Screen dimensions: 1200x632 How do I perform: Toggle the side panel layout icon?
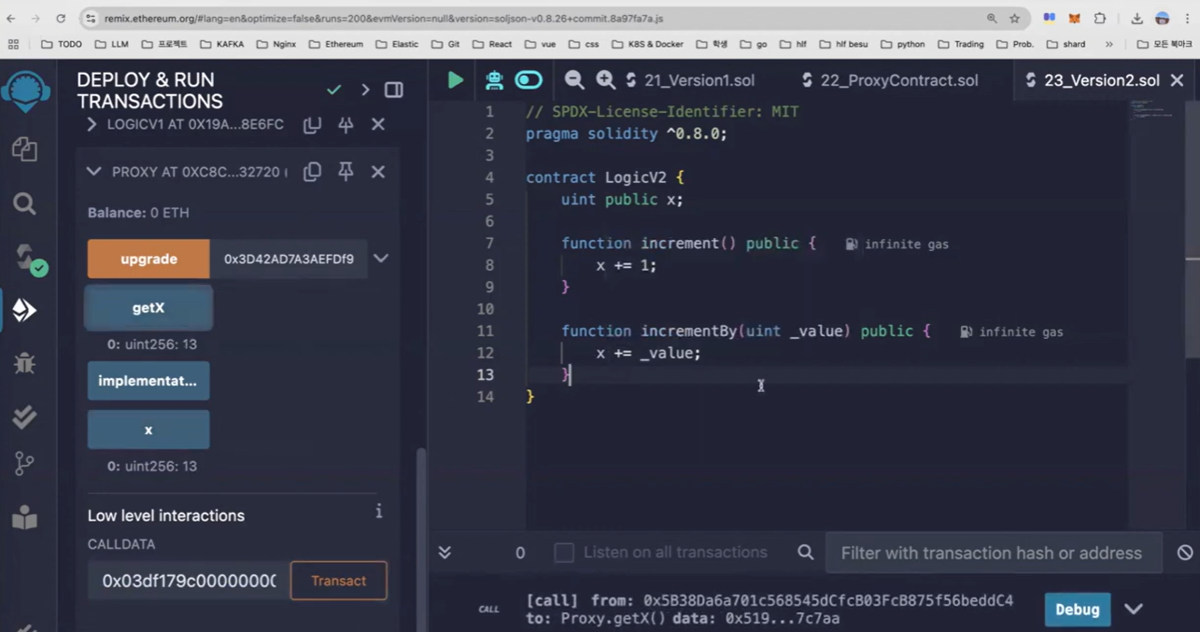(x=394, y=90)
